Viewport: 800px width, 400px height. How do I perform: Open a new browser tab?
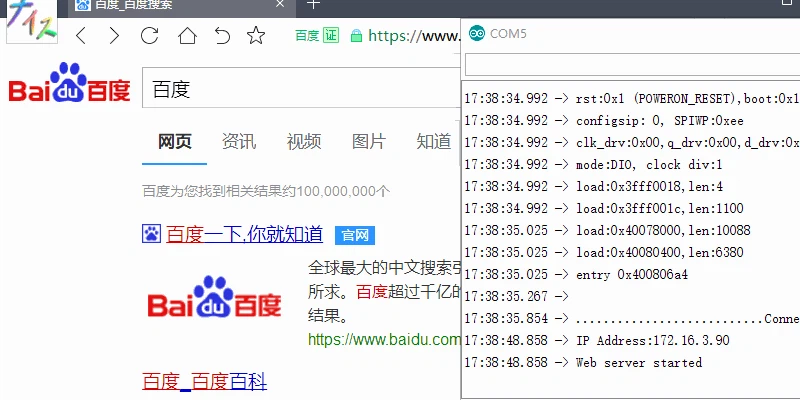coord(314,4)
